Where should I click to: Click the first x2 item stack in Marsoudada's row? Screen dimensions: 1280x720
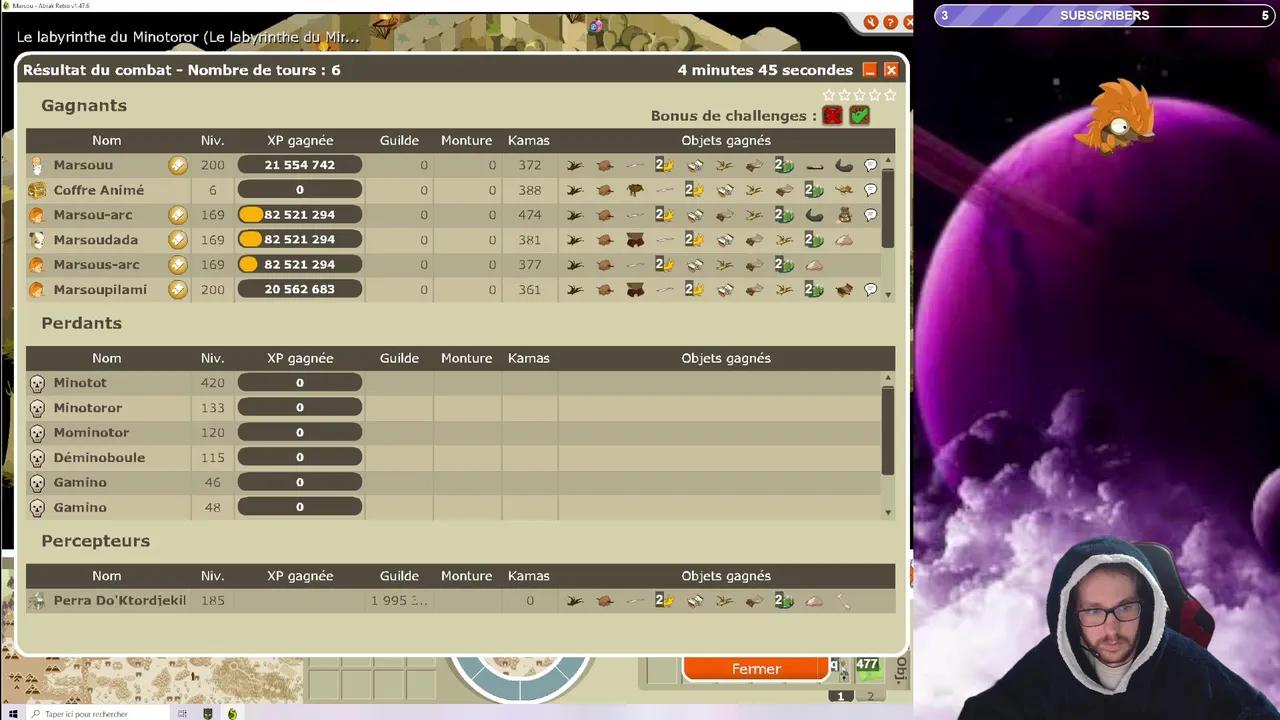(694, 240)
